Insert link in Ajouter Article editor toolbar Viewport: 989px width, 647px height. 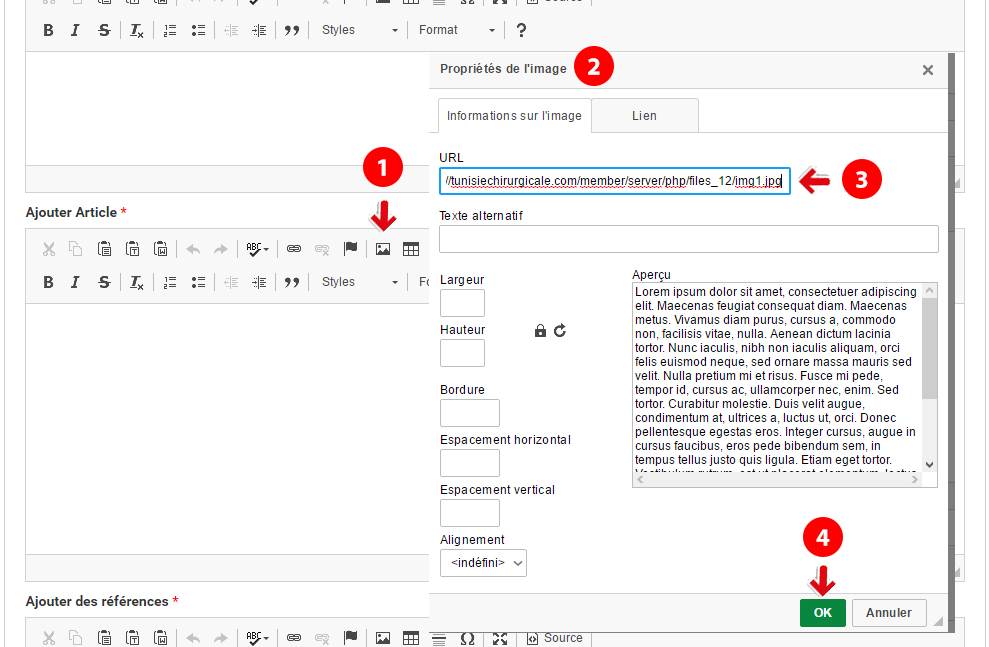coord(294,249)
